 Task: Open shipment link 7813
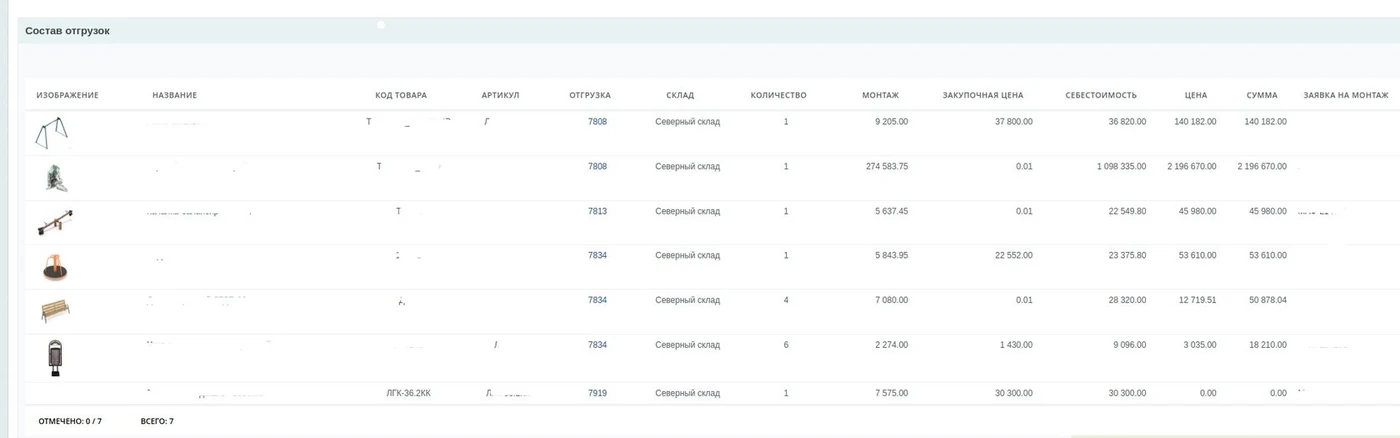pyautogui.click(x=597, y=212)
